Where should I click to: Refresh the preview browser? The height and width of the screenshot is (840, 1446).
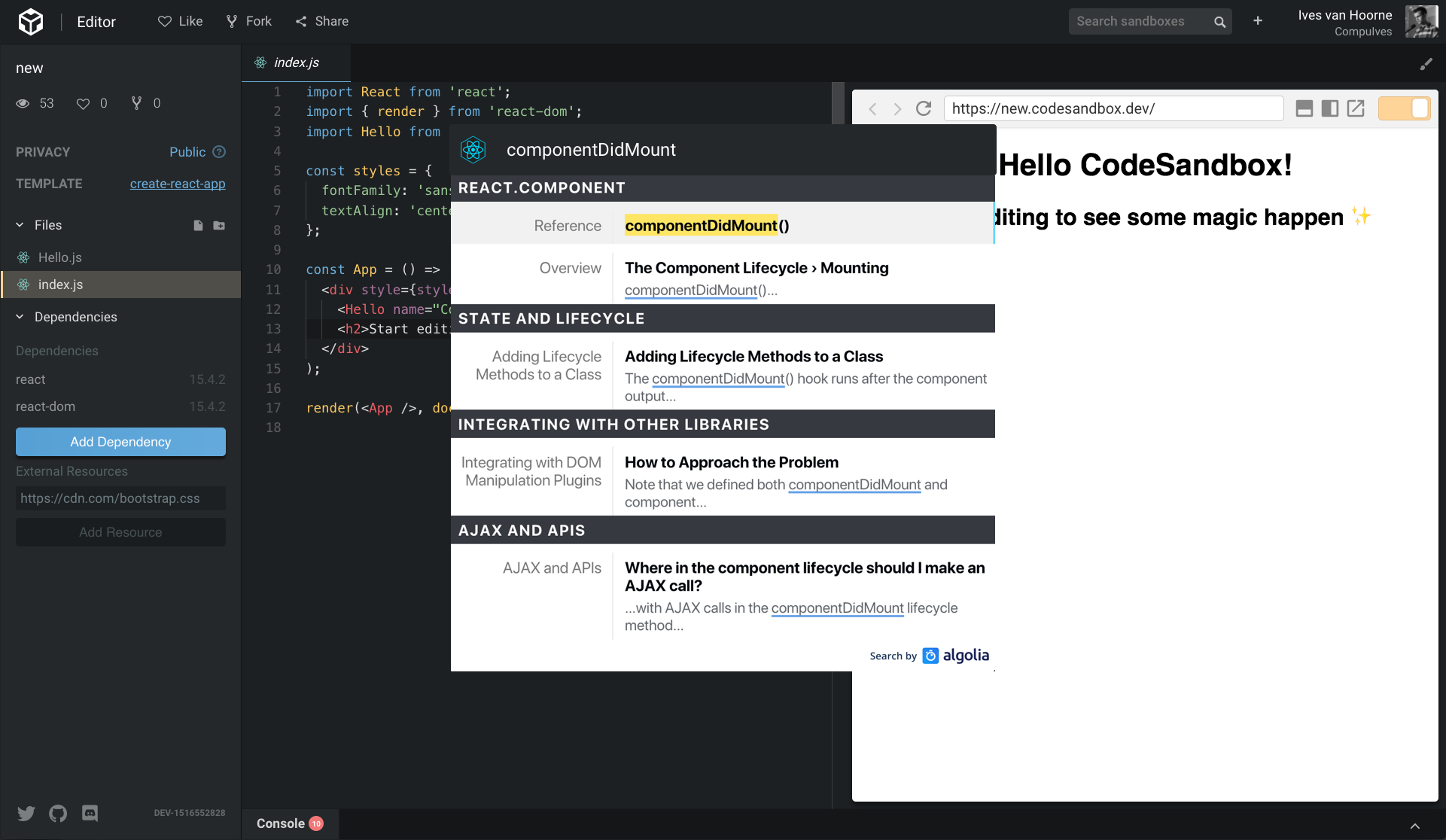pos(924,108)
